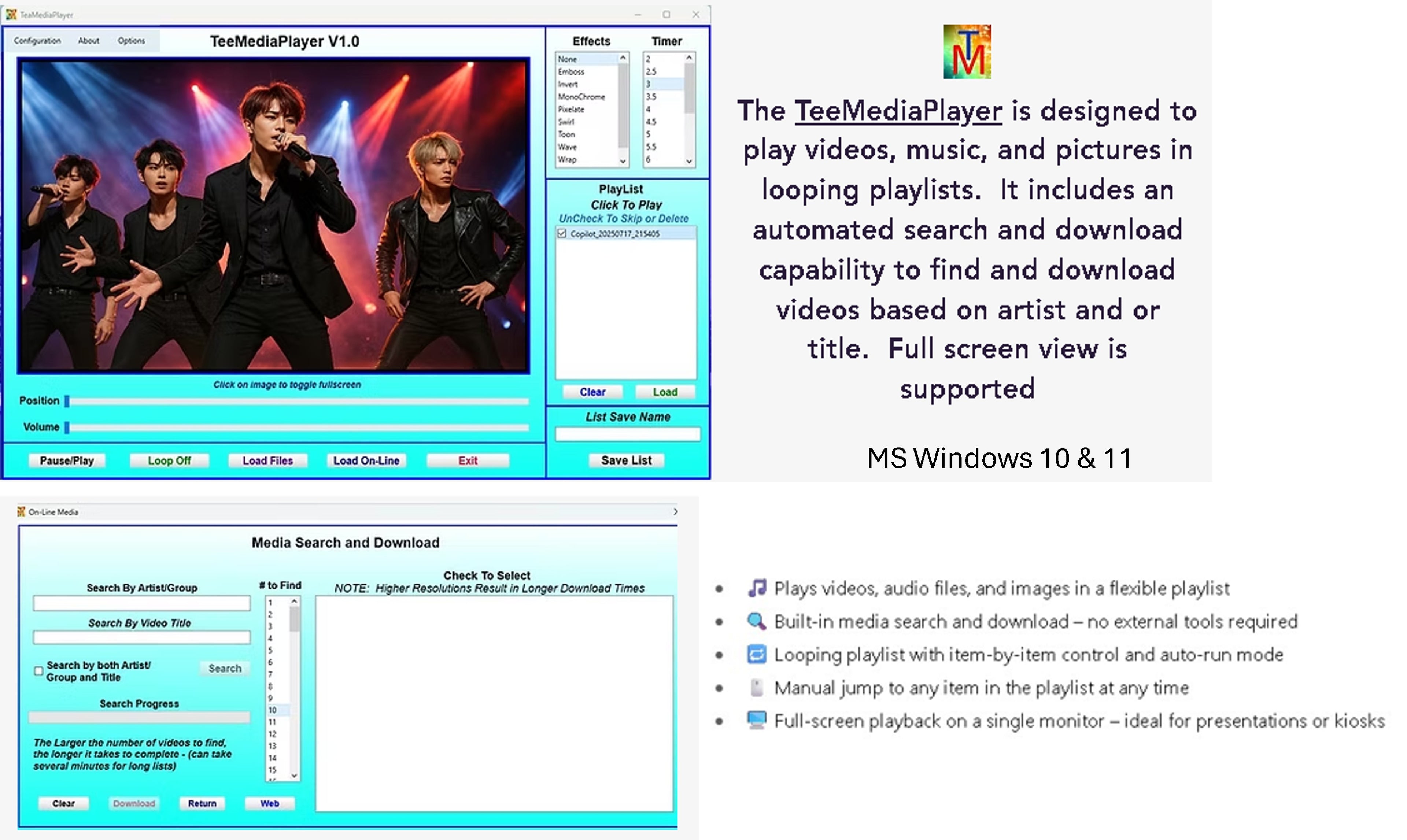Uncheck the Copilot_20250717 playlist item

561,233
